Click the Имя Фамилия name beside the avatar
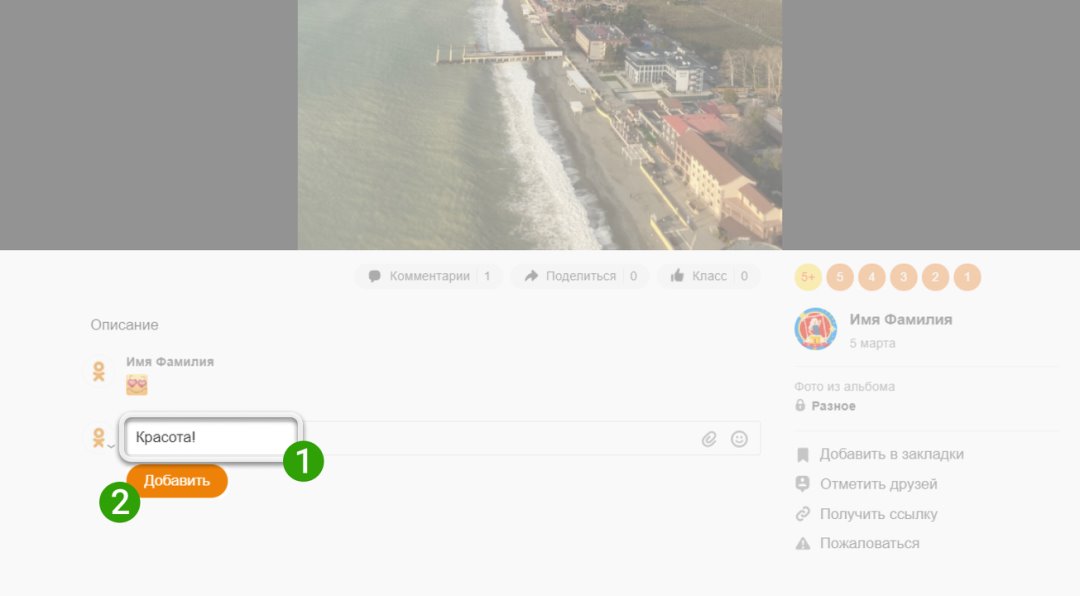 pos(900,320)
